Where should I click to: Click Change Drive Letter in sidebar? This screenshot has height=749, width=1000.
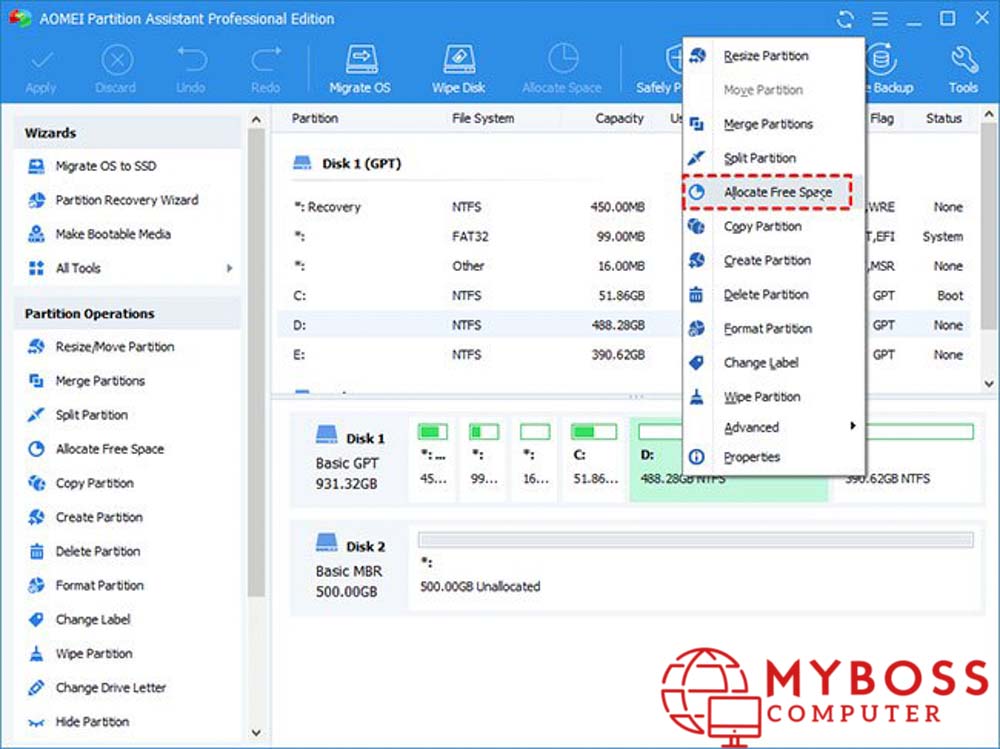[x=110, y=687]
